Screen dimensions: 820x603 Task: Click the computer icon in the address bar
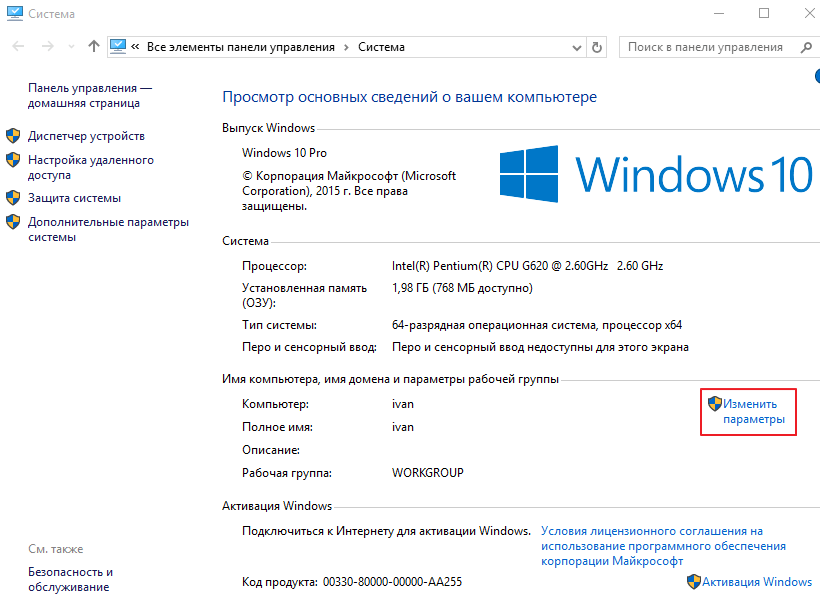click(x=118, y=47)
